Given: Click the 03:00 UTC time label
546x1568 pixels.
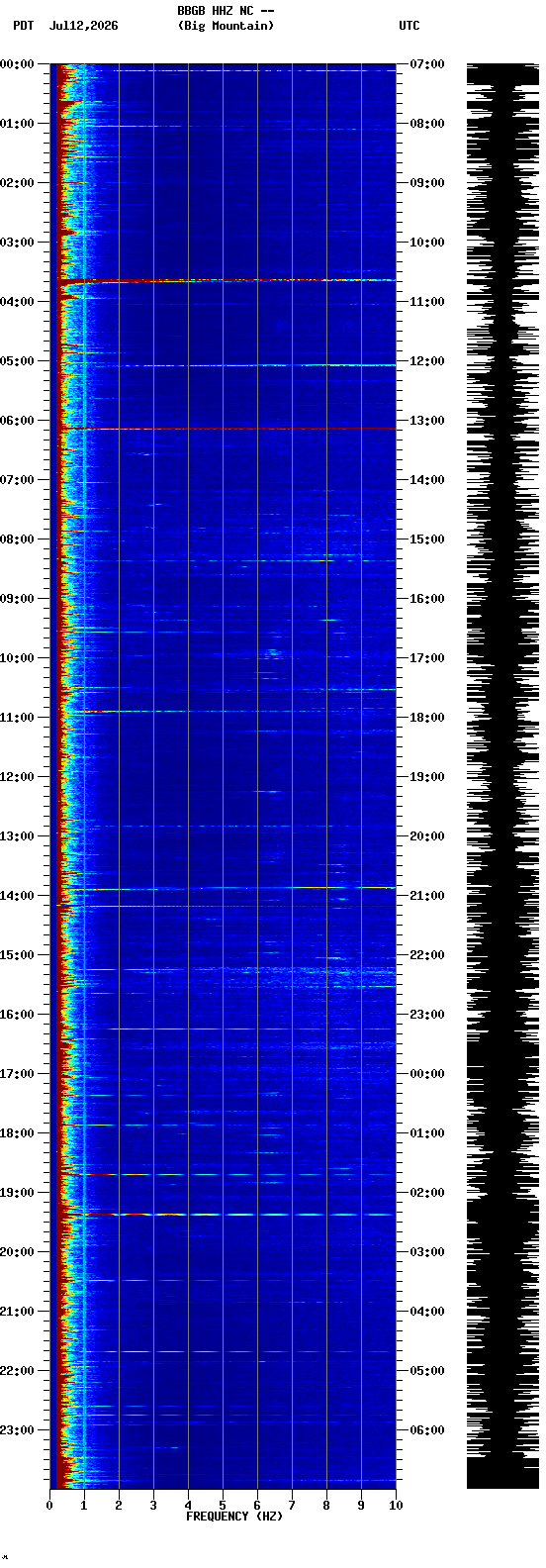Looking at the screenshot, I should (427, 1252).
